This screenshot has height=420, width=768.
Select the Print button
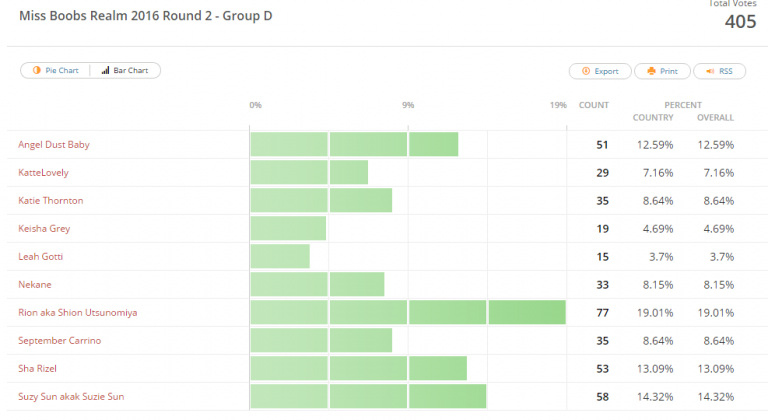662,71
